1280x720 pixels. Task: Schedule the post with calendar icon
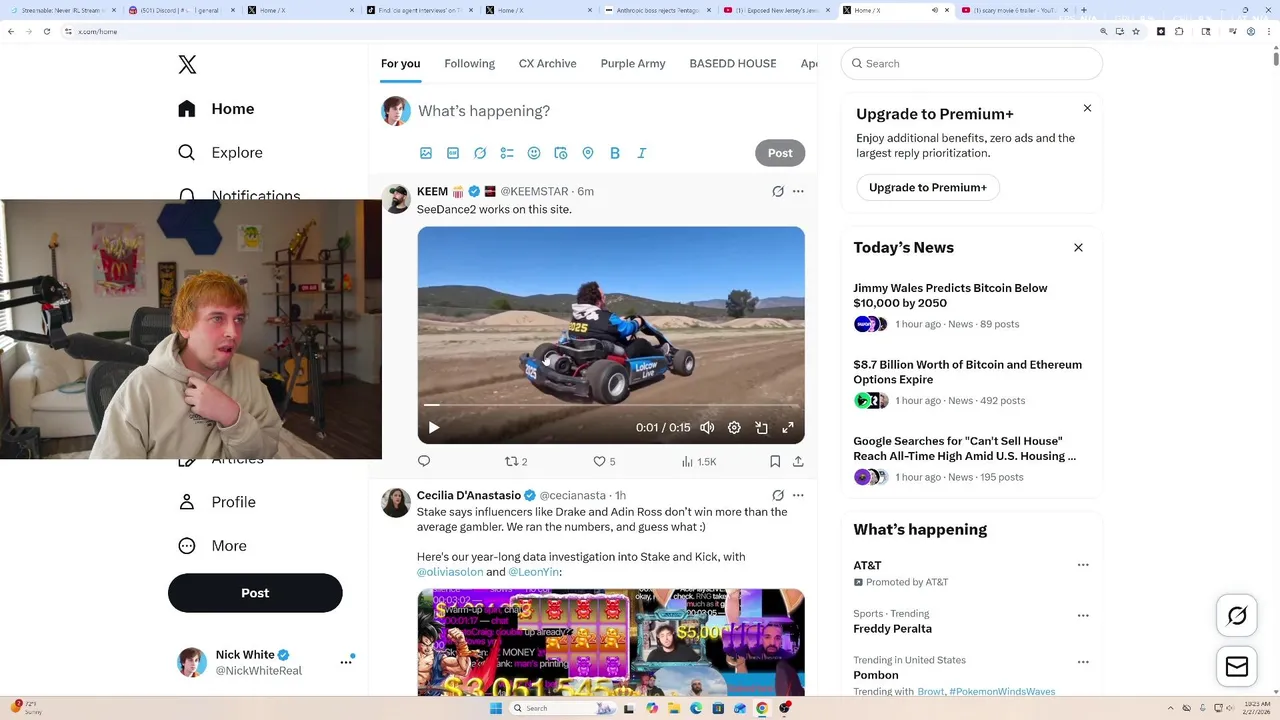[561, 153]
